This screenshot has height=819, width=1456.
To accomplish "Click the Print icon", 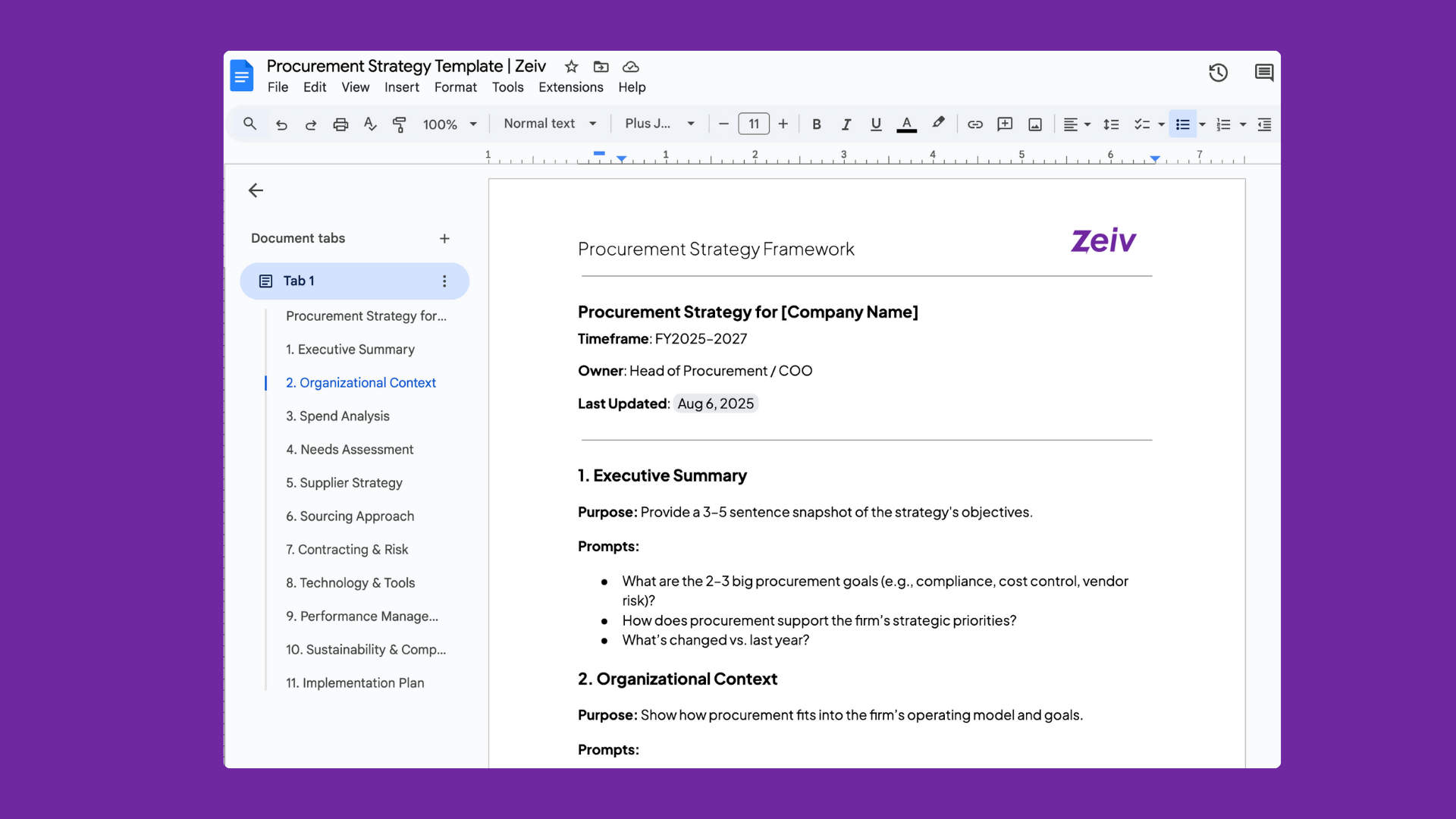I will 340,124.
